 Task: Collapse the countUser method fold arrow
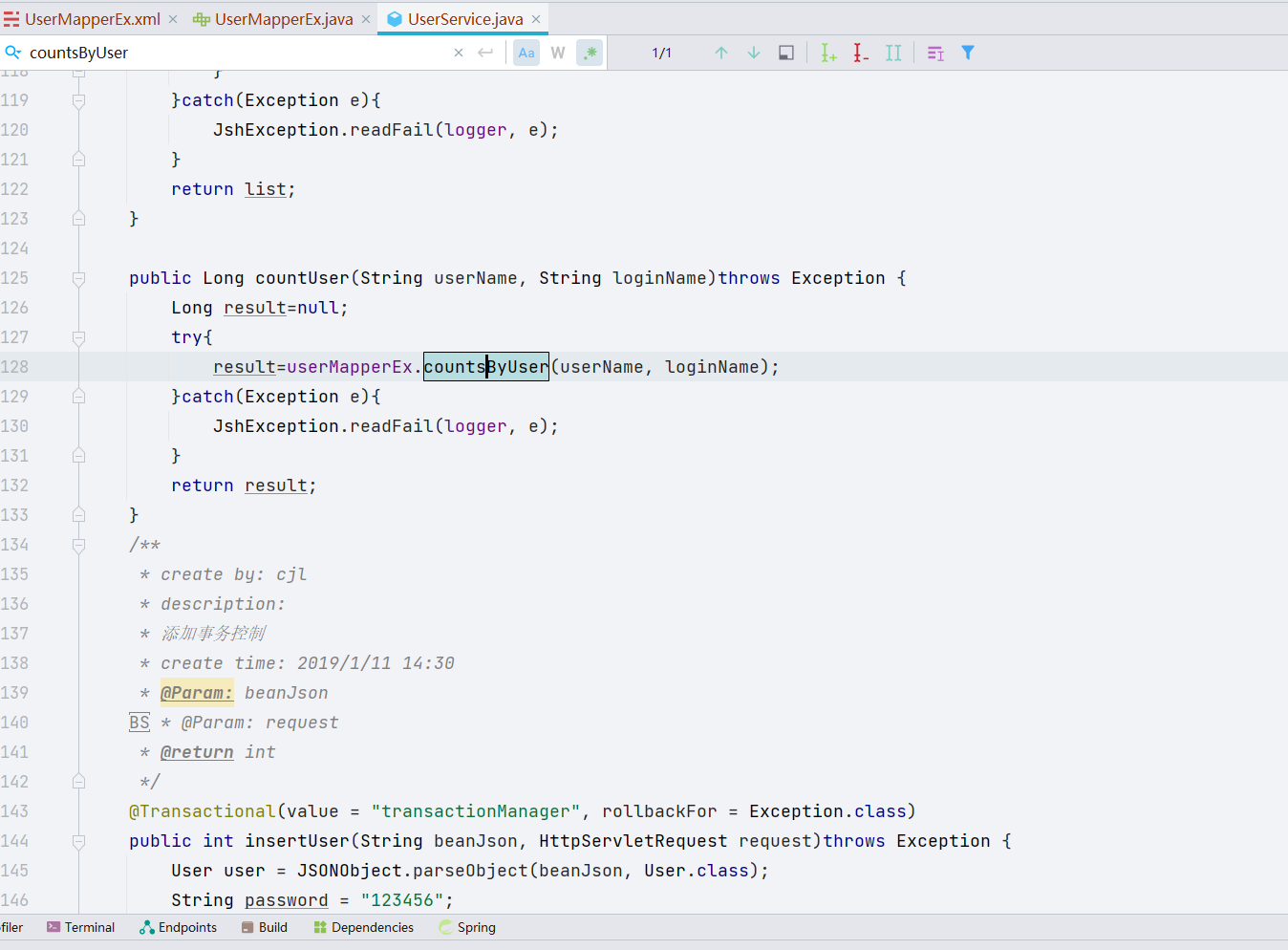(78, 278)
